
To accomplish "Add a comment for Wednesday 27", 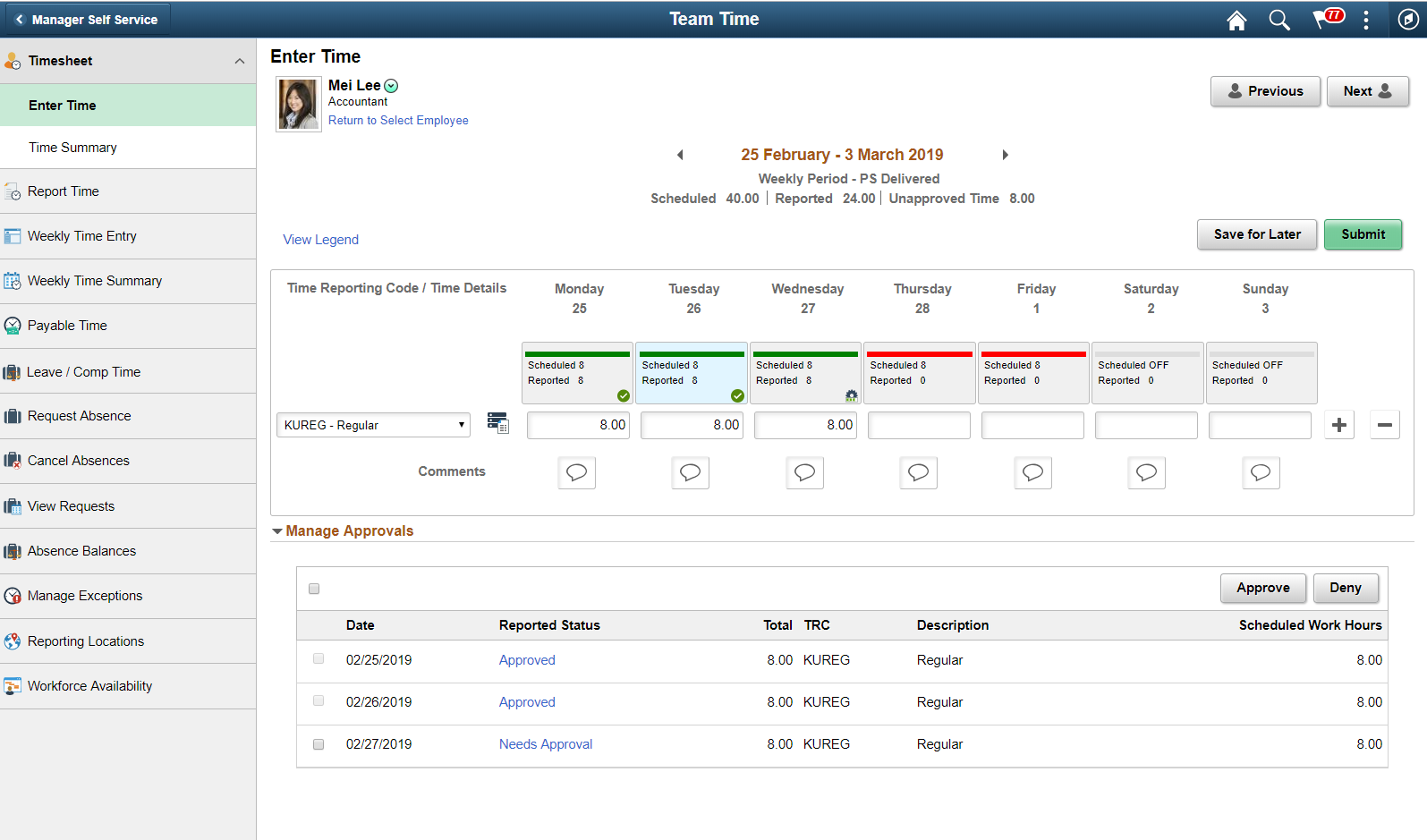I will 805,472.
